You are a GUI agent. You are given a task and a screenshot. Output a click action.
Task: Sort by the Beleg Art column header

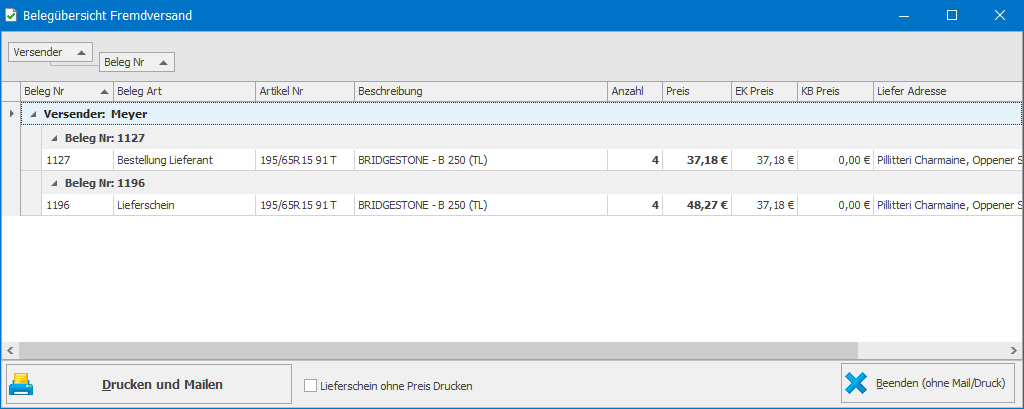pyautogui.click(x=184, y=91)
